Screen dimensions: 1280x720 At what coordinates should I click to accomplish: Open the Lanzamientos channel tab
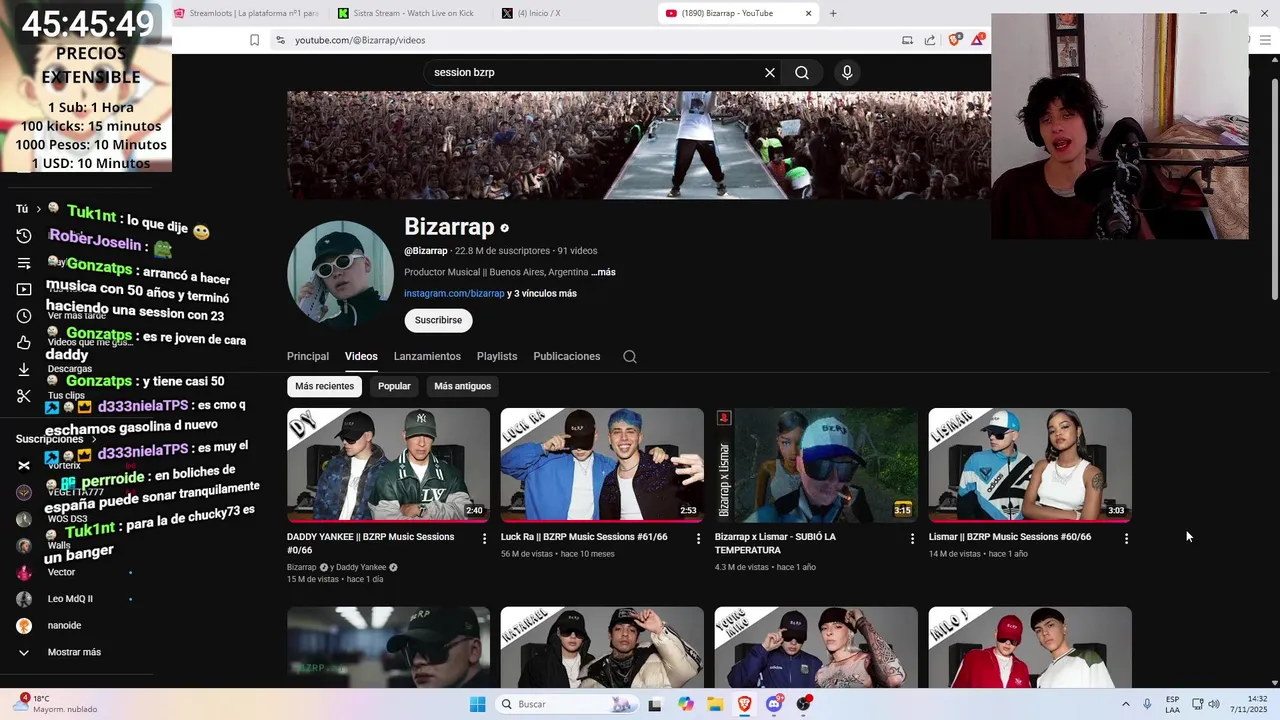click(x=427, y=356)
